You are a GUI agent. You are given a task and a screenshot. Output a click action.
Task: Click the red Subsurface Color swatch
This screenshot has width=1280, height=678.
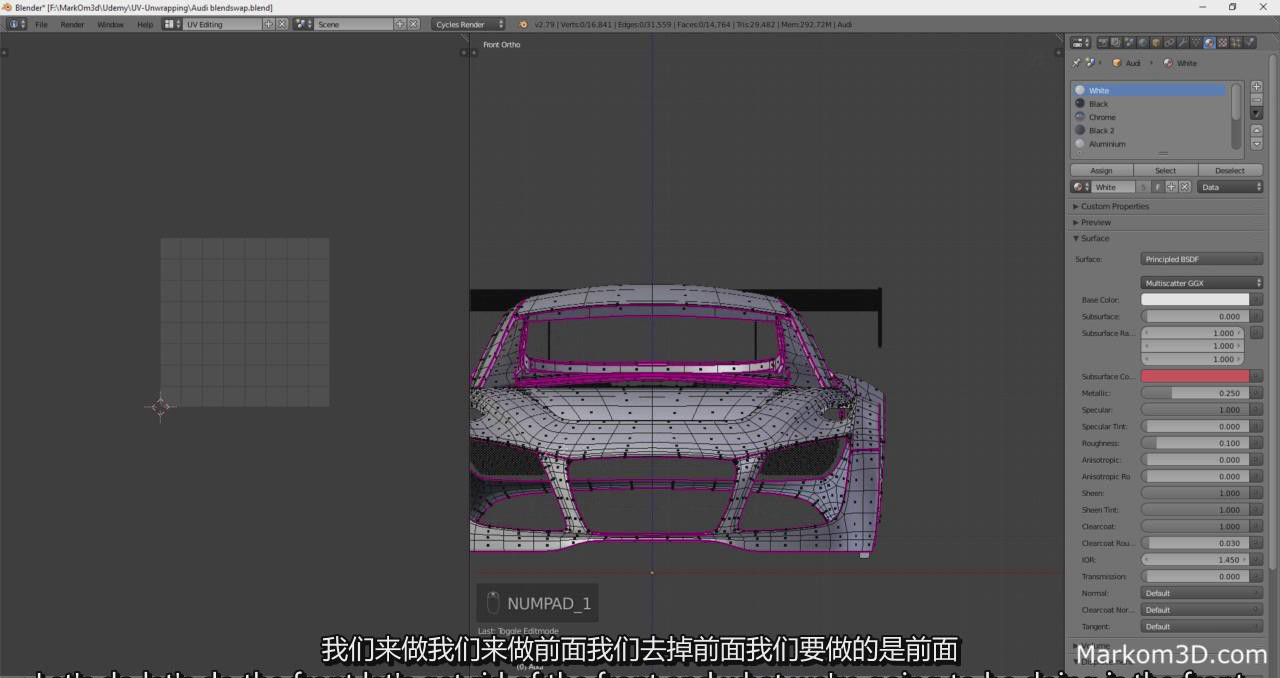click(1195, 376)
